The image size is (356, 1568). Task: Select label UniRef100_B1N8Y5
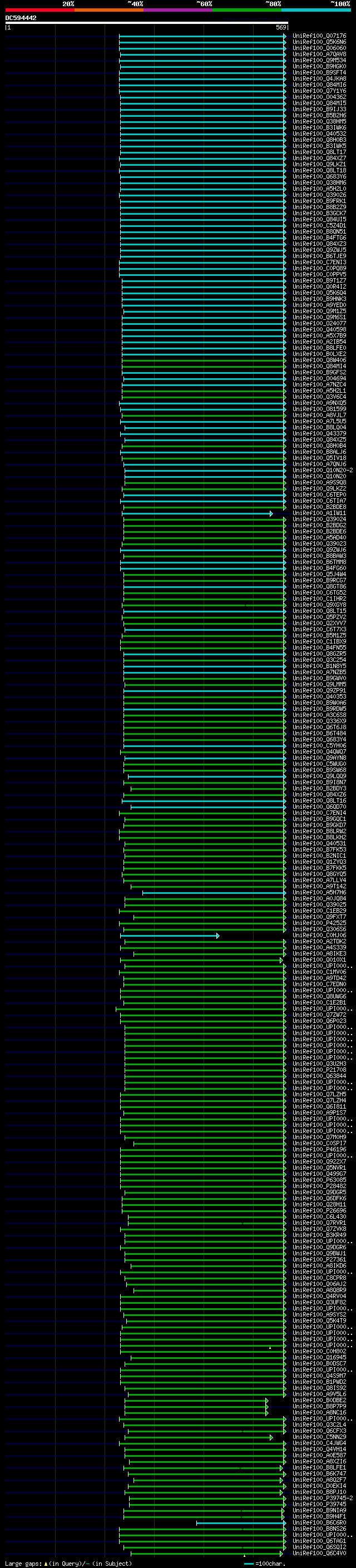coord(319,666)
